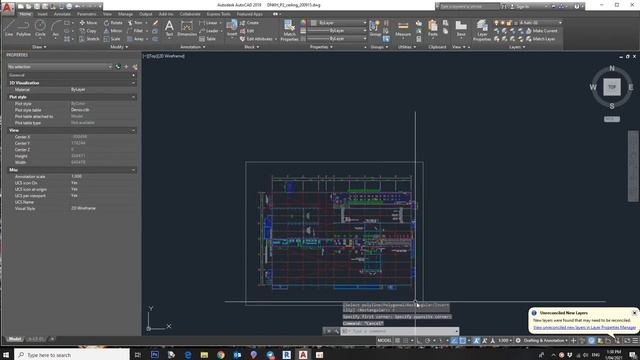Open the No selection dropdown
640x360 pixels.
coord(60,67)
